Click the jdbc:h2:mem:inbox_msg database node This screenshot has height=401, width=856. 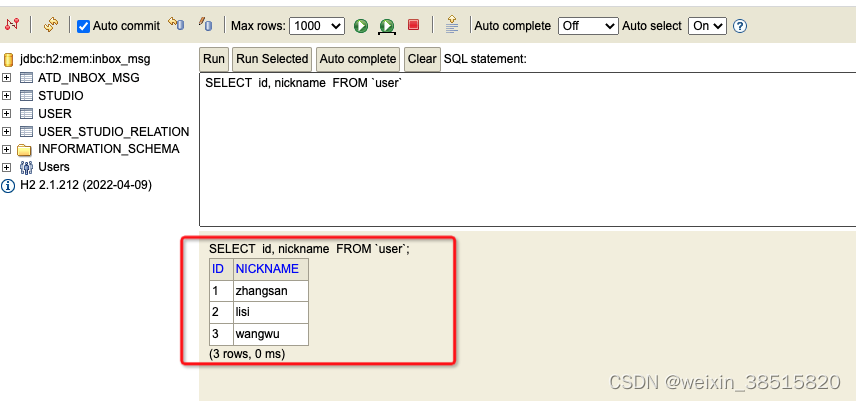(85, 59)
